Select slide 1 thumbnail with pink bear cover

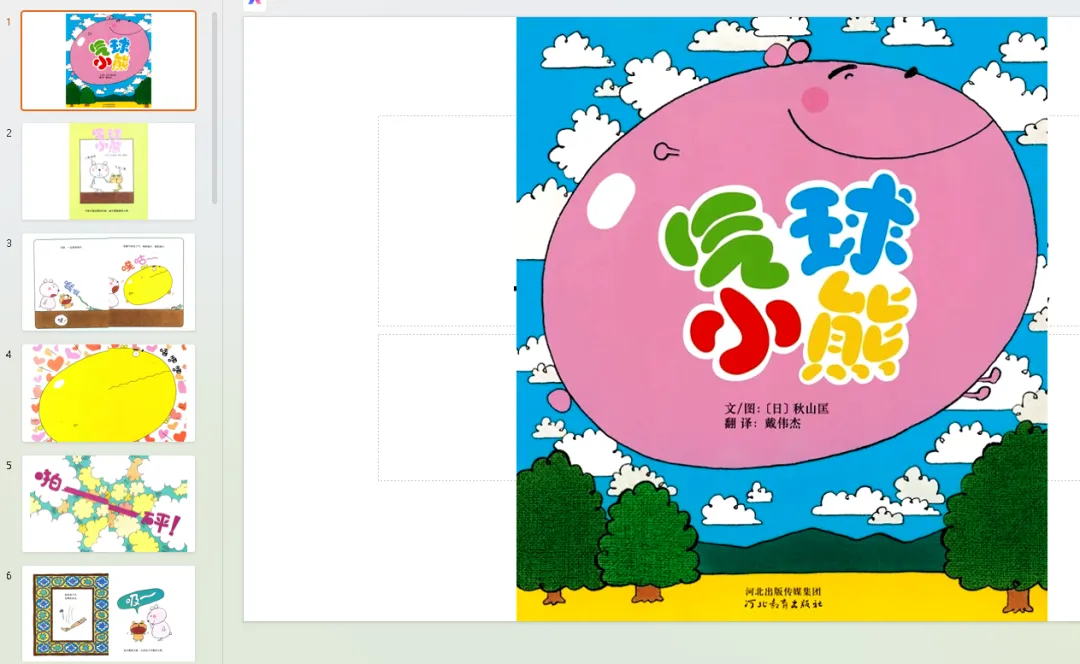[x=109, y=61]
